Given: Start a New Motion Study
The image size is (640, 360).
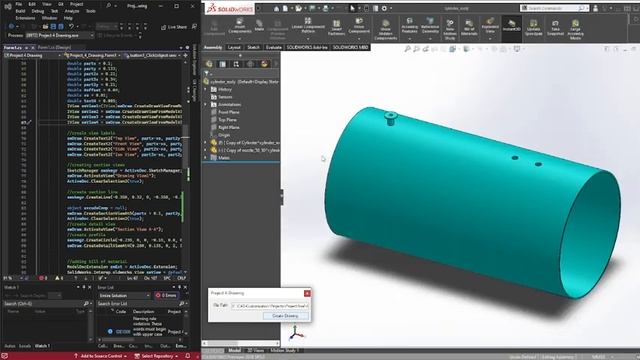Looking at the screenshot, I should (450, 29).
